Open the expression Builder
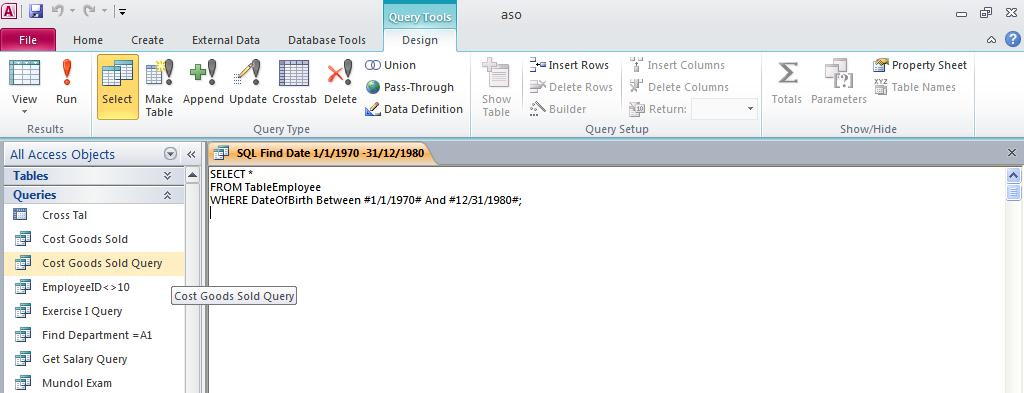This screenshot has width=1024, height=393. tap(558, 109)
